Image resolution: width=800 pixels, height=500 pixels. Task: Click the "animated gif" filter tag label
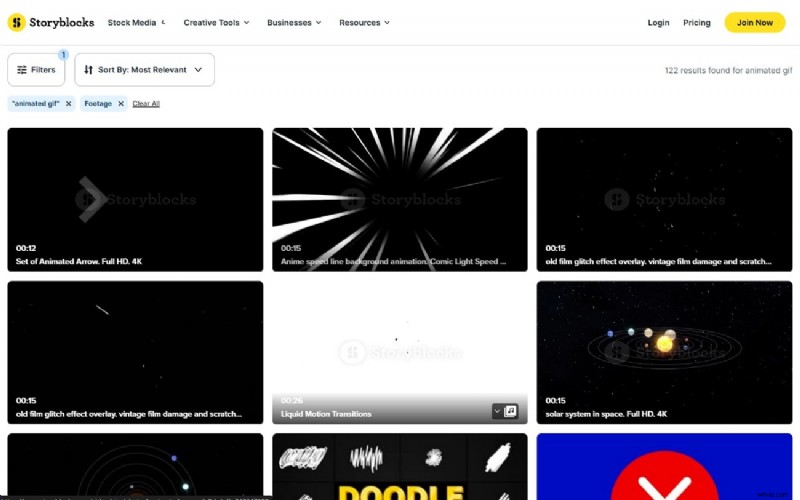pyautogui.click(x=36, y=104)
